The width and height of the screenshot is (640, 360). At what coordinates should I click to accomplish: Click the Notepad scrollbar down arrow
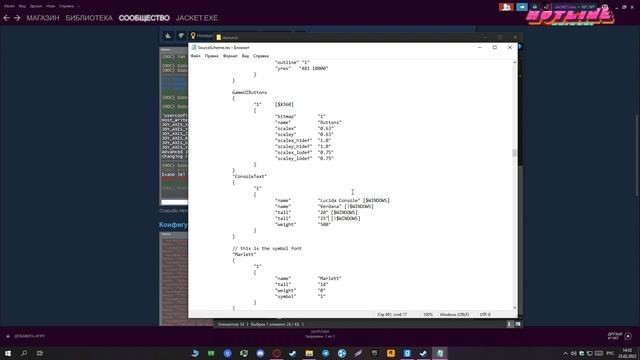(x=514, y=308)
